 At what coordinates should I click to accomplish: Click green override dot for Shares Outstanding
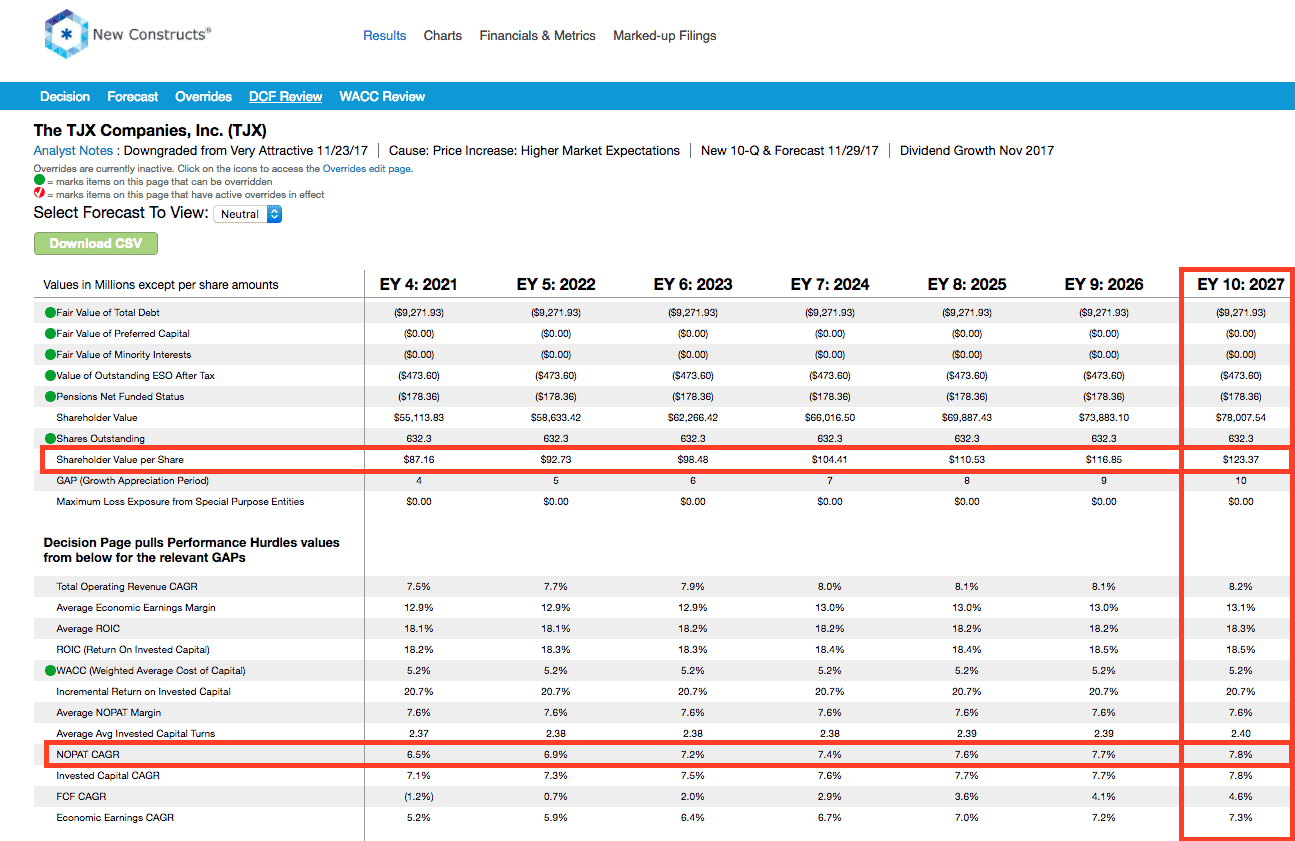pyautogui.click(x=50, y=439)
